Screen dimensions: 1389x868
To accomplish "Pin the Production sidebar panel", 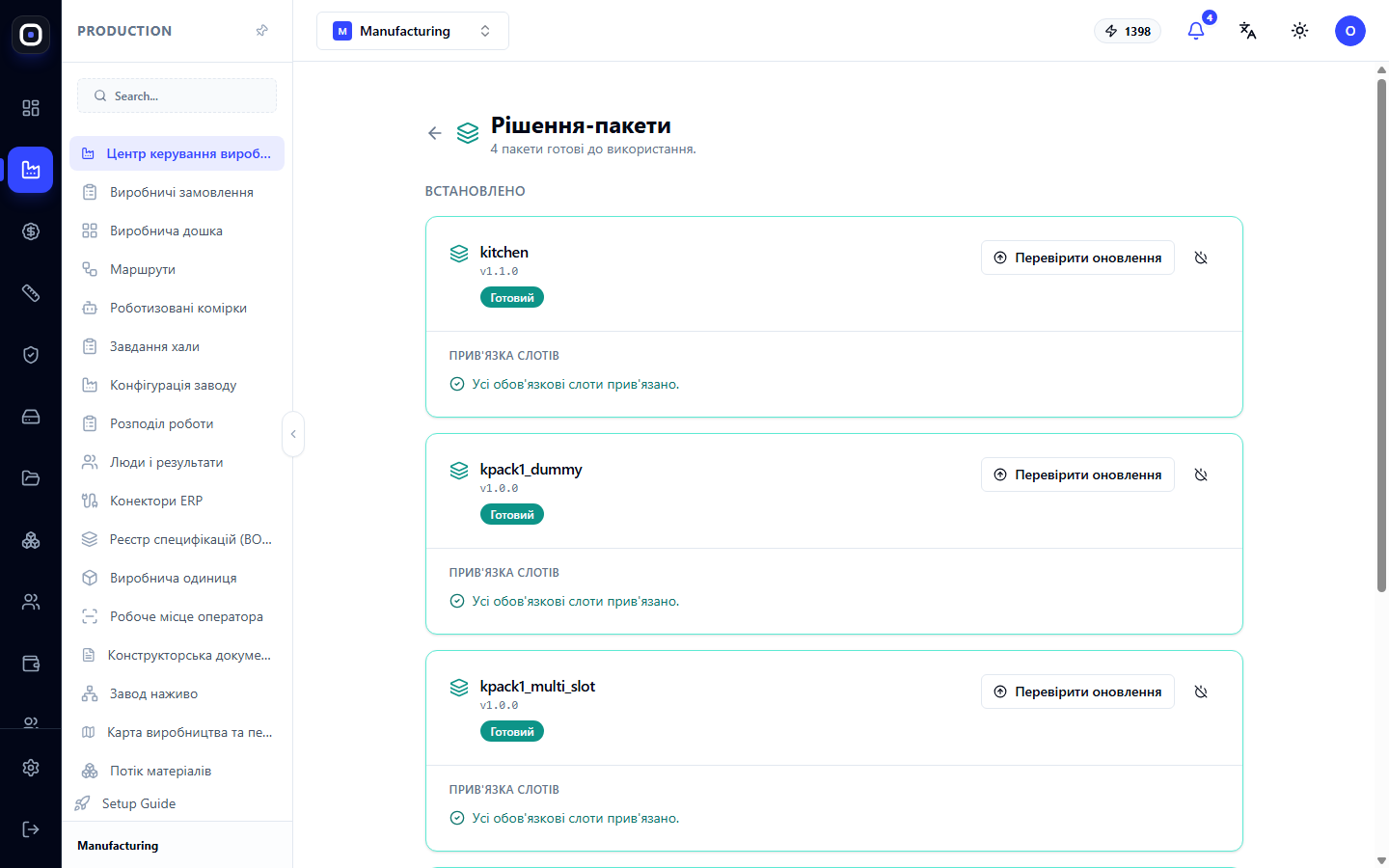I will [x=261, y=31].
